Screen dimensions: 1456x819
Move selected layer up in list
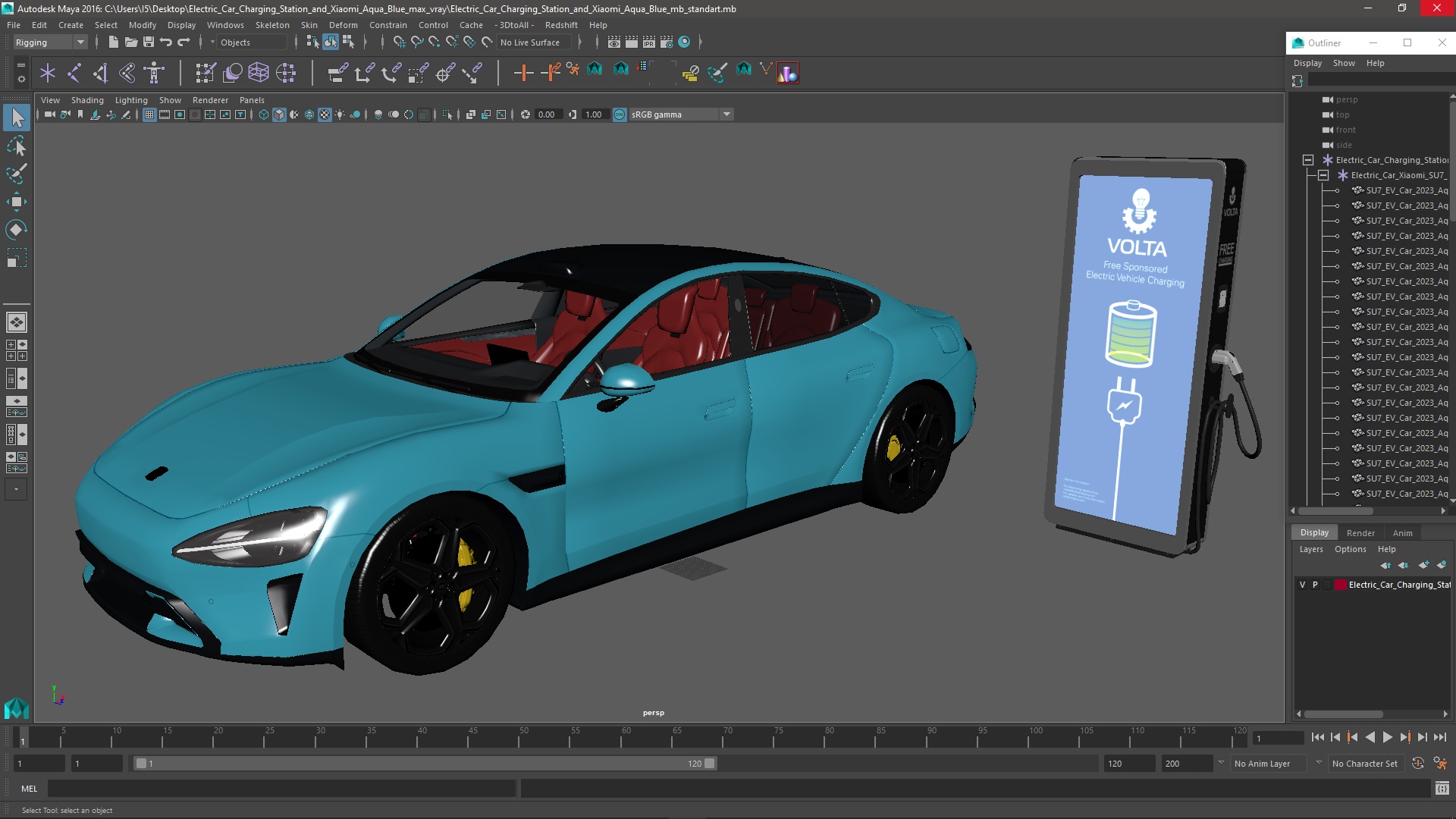[1386, 565]
